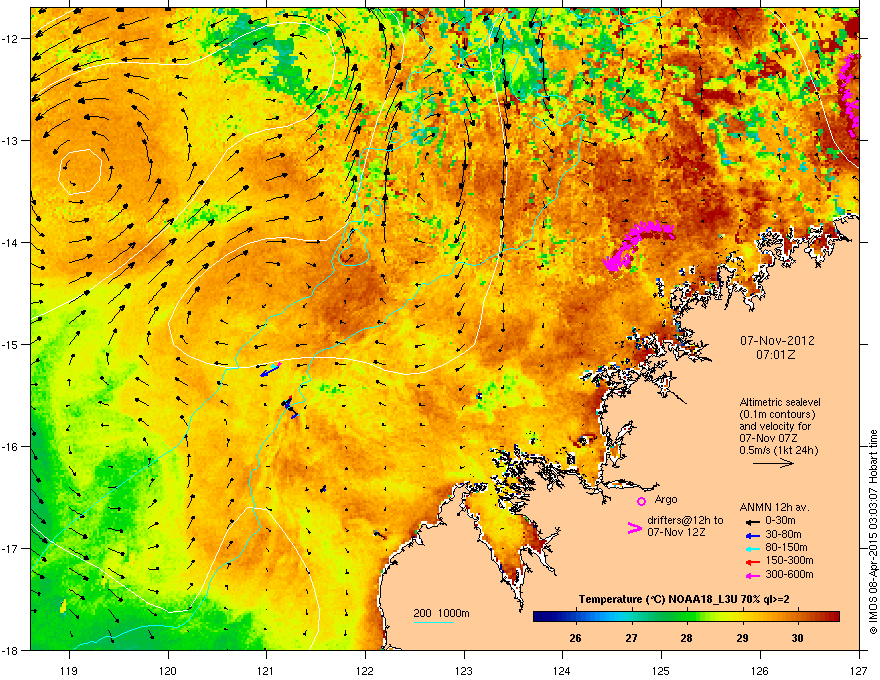
Task: Click the Temperature NOAA18_L3U colorbar title
Action: click(x=684, y=599)
